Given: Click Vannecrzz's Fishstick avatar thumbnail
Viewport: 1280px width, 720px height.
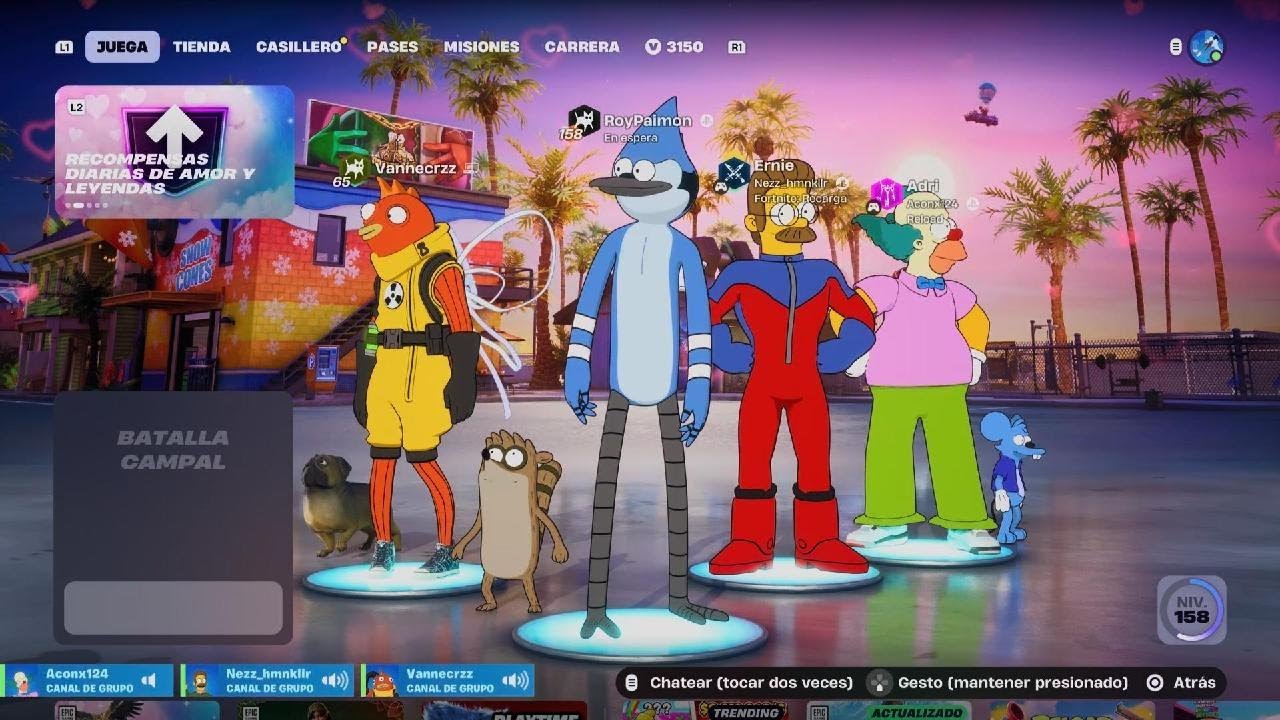Looking at the screenshot, I should [x=382, y=682].
